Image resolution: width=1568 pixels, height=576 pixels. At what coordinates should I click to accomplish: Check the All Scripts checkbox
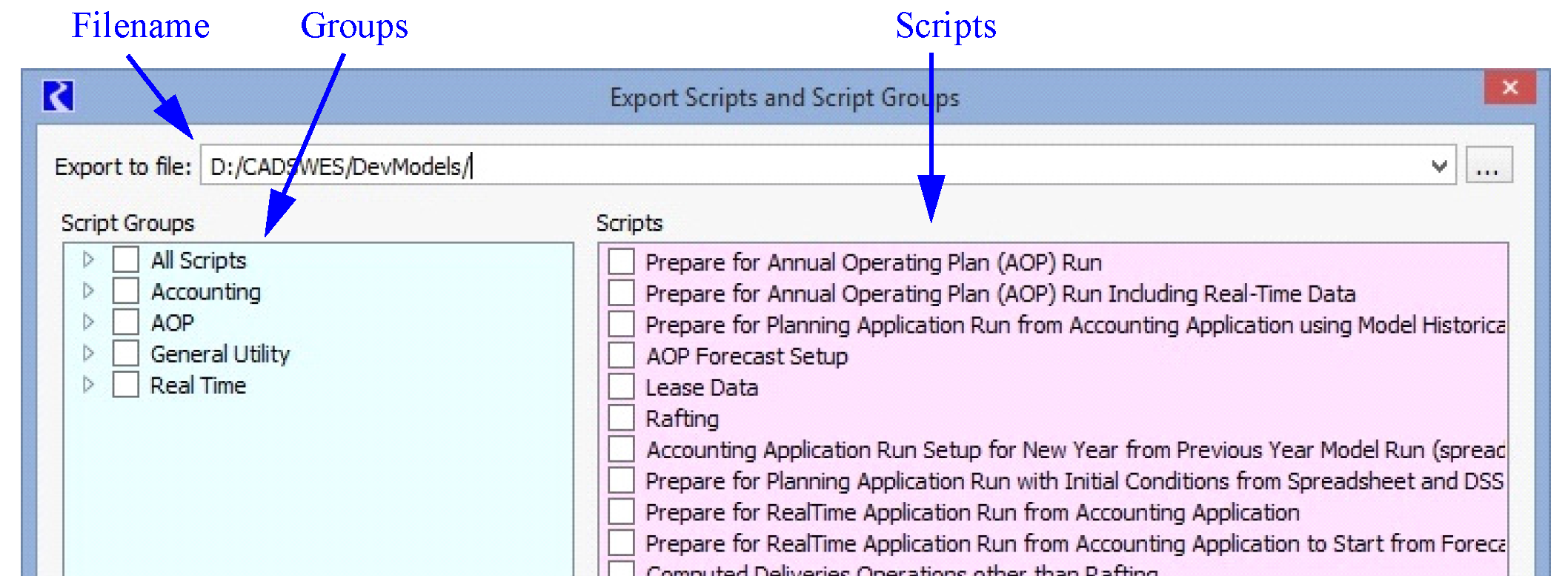tap(126, 259)
